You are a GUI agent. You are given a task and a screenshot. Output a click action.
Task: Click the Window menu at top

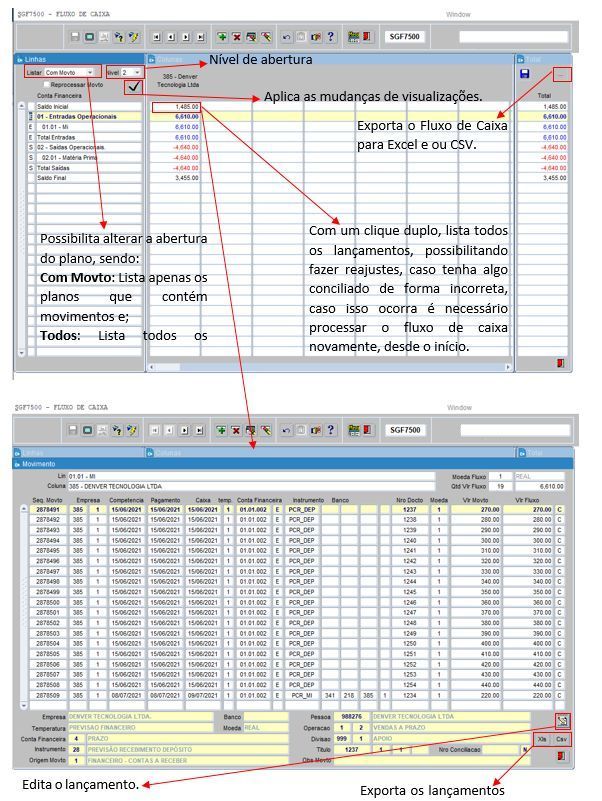click(x=458, y=15)
